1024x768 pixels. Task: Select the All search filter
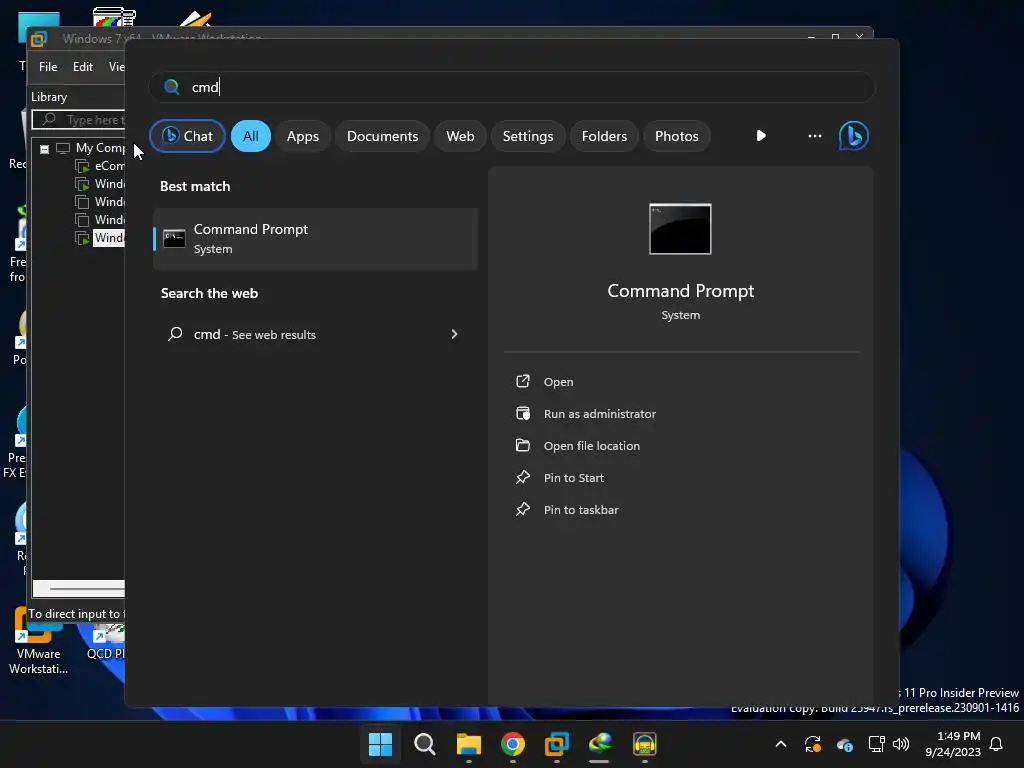tap(251, 136)
